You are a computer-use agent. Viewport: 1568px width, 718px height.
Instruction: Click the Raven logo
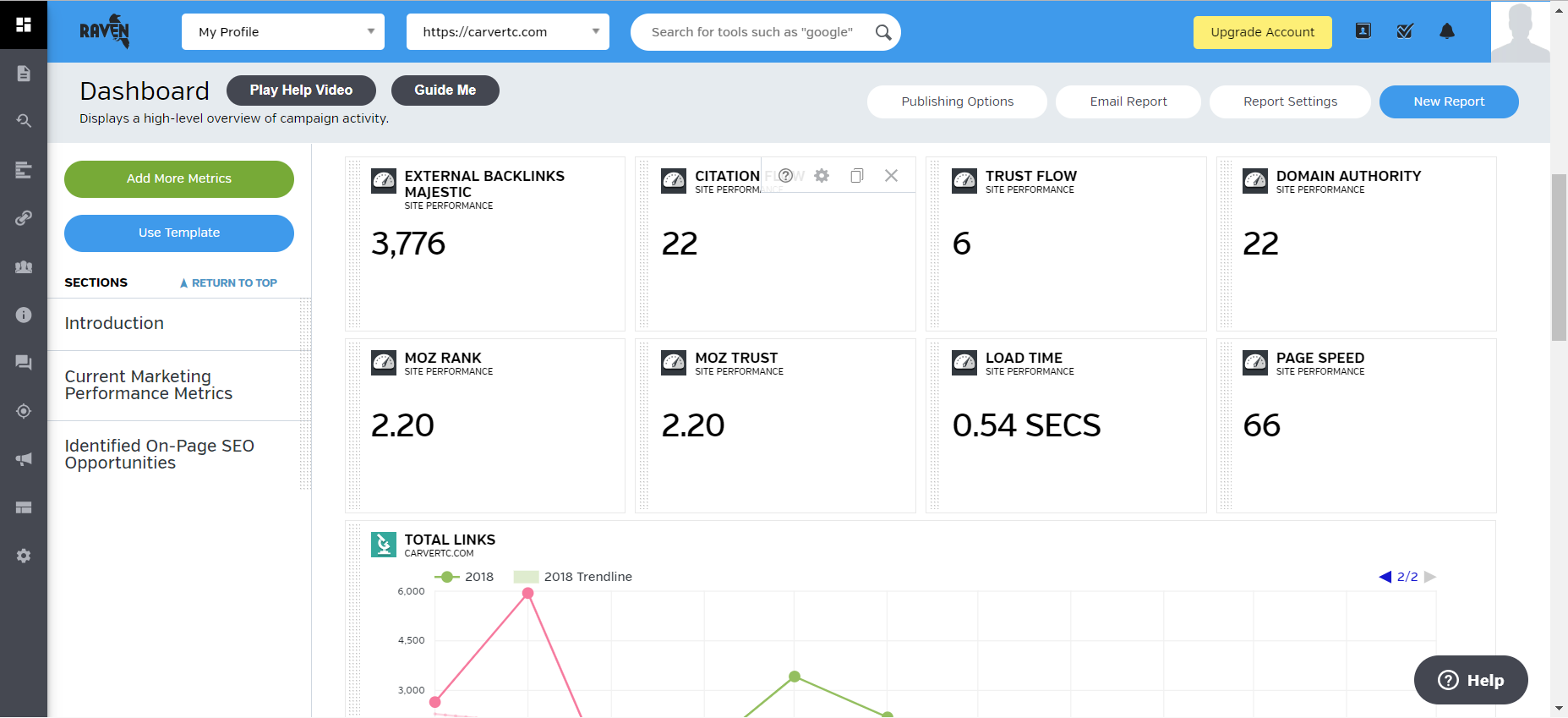coord(105,31)
